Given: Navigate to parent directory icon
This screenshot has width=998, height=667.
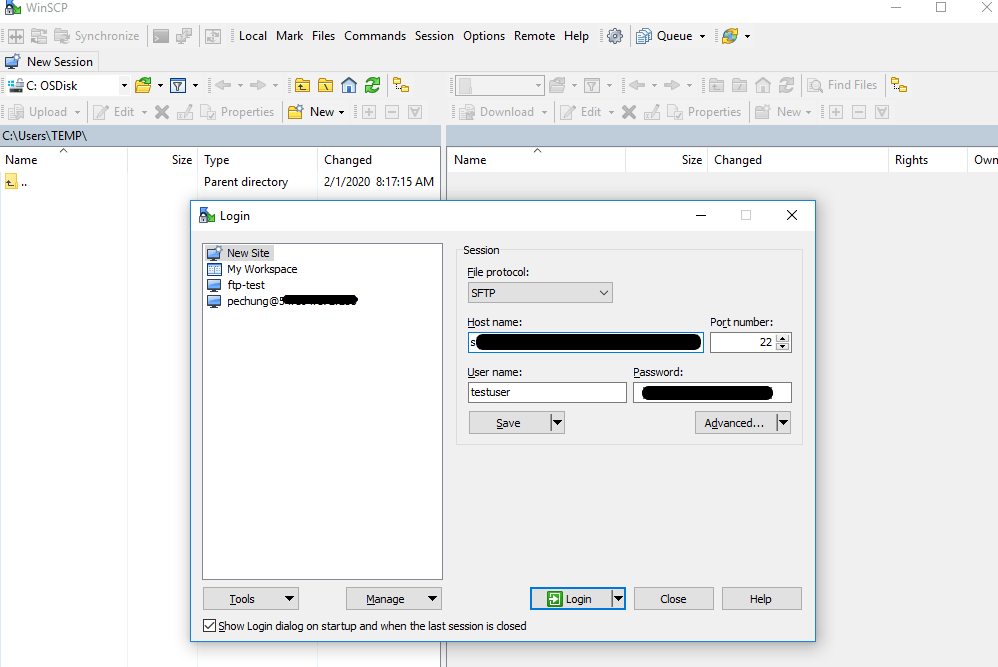Looking at the screenshot, I should (x=302, y=85).
